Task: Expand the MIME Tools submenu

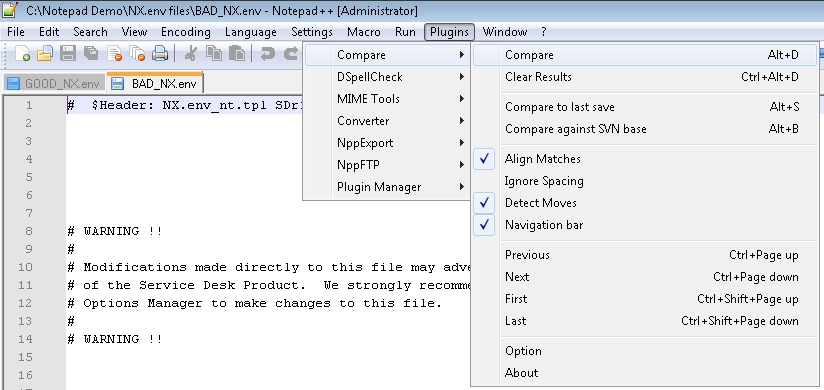Action: point(387,99)
